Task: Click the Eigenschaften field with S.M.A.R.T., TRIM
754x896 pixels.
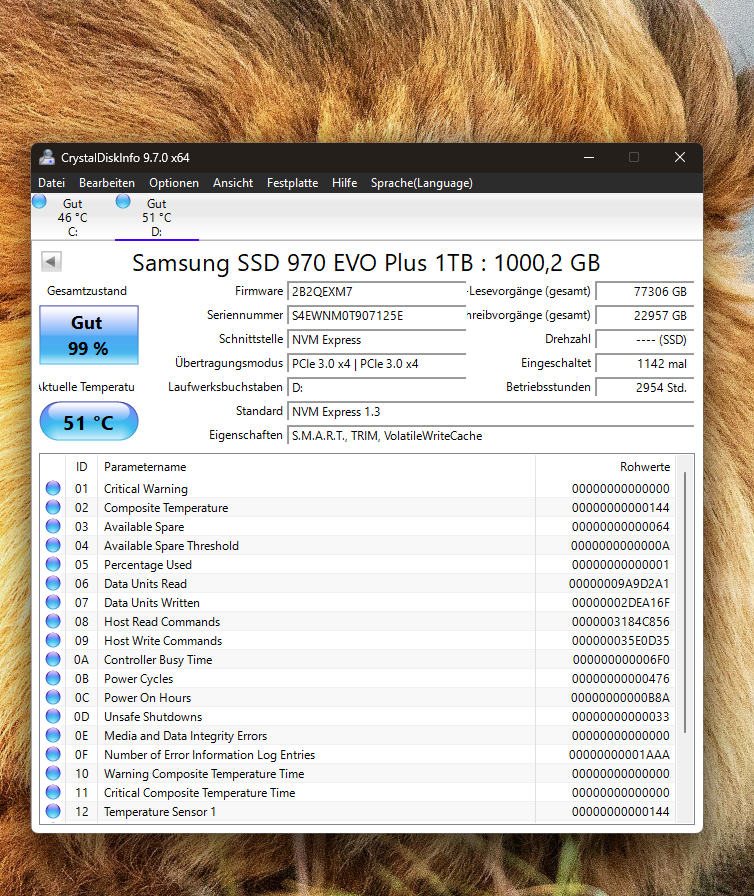Action: [491, 435]
